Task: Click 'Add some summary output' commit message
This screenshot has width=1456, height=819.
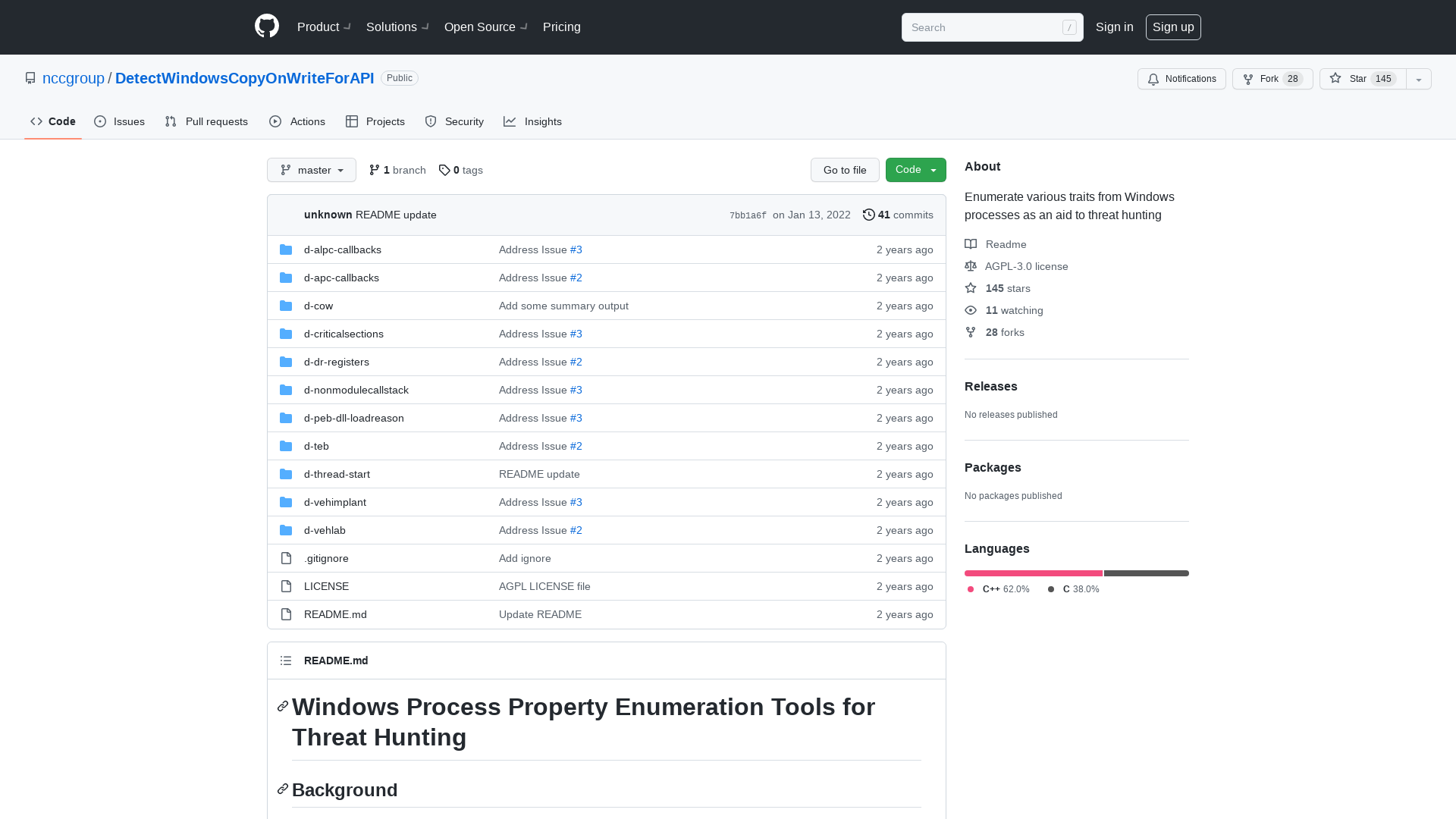Action: tap(563, 306)
